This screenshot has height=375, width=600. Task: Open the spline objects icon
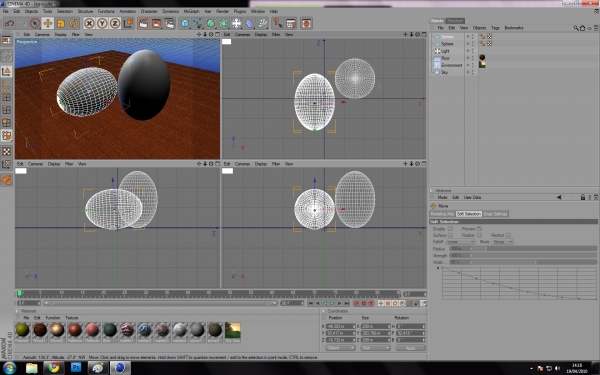(198, 23)
